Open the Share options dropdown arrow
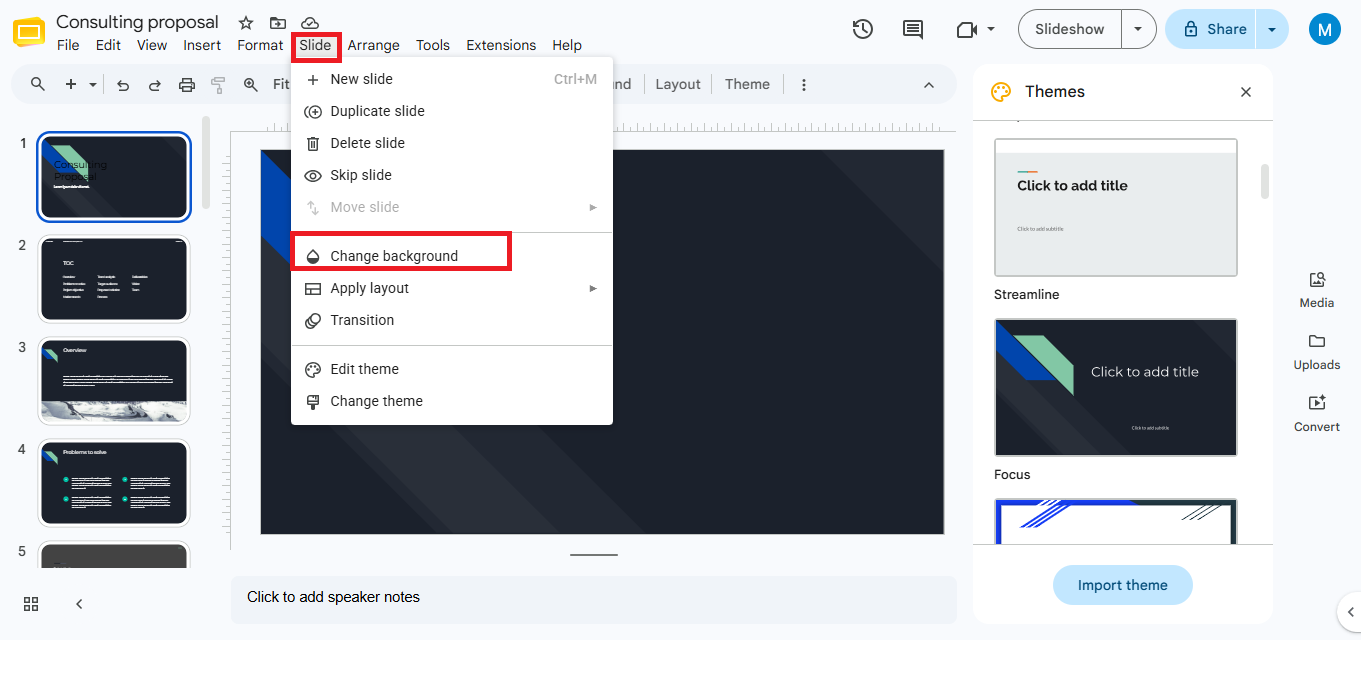Viewport: 1366px width, 677px height. (x=1272, y=30)
